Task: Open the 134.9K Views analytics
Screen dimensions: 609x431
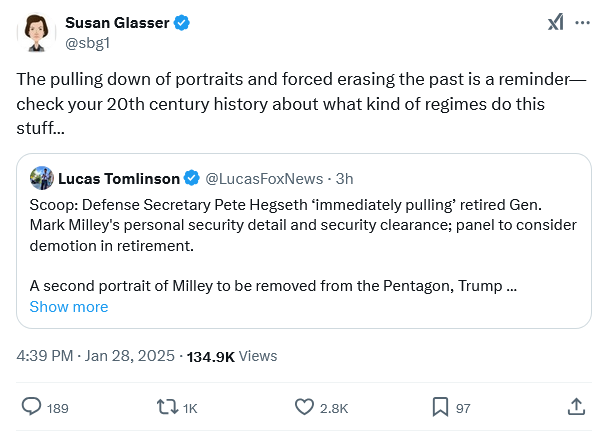Action: pyautogui.click(x=232, y=355)
